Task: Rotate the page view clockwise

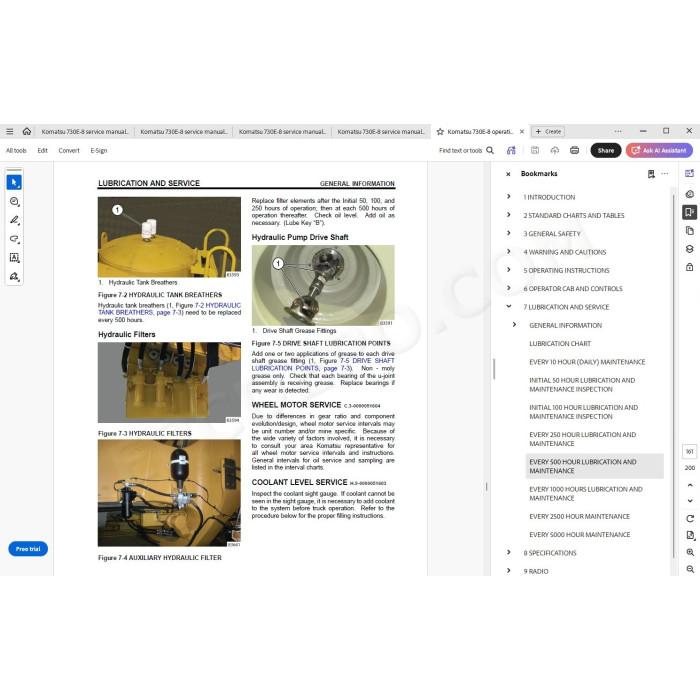Action: [690, 518]
